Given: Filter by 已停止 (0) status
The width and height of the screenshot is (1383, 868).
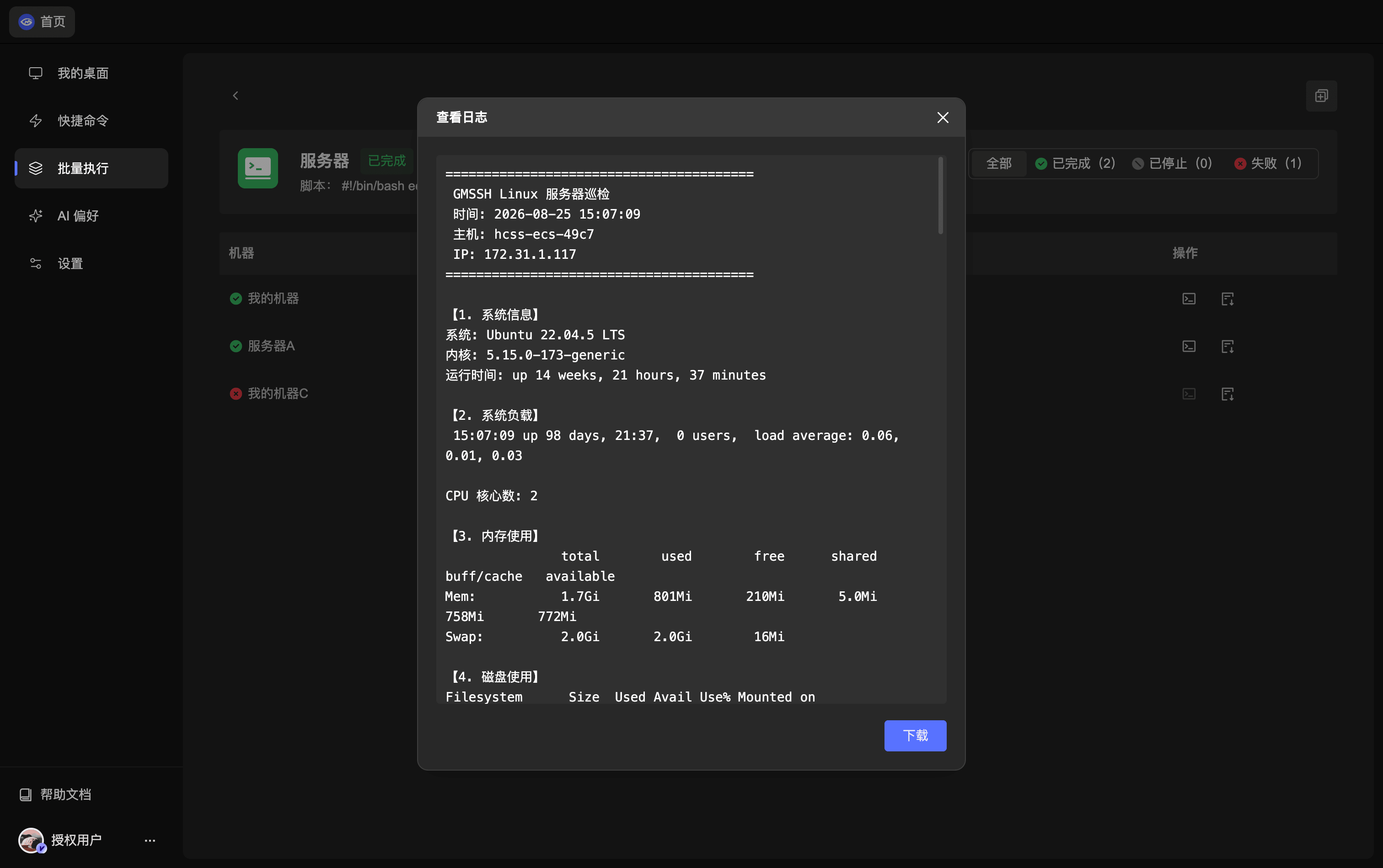Looking at the screenshot, I should coord(1172,164).
